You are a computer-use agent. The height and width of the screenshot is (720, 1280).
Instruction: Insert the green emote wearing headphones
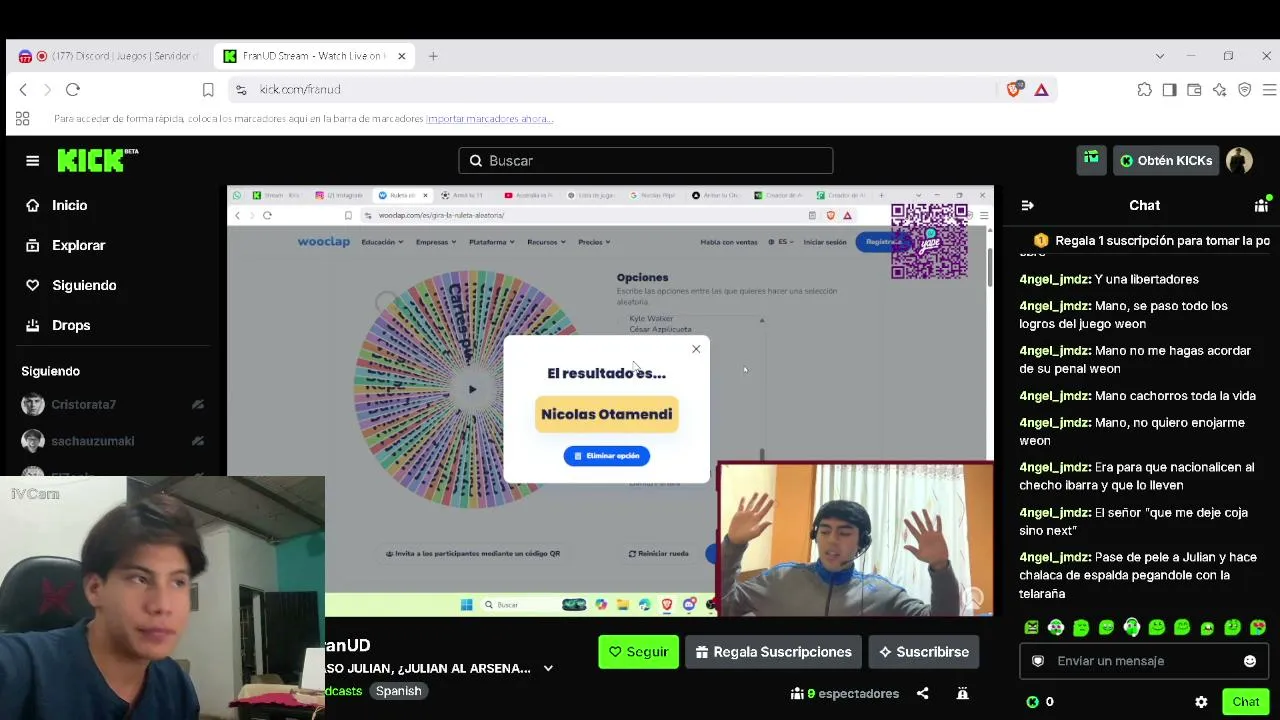1131,628
